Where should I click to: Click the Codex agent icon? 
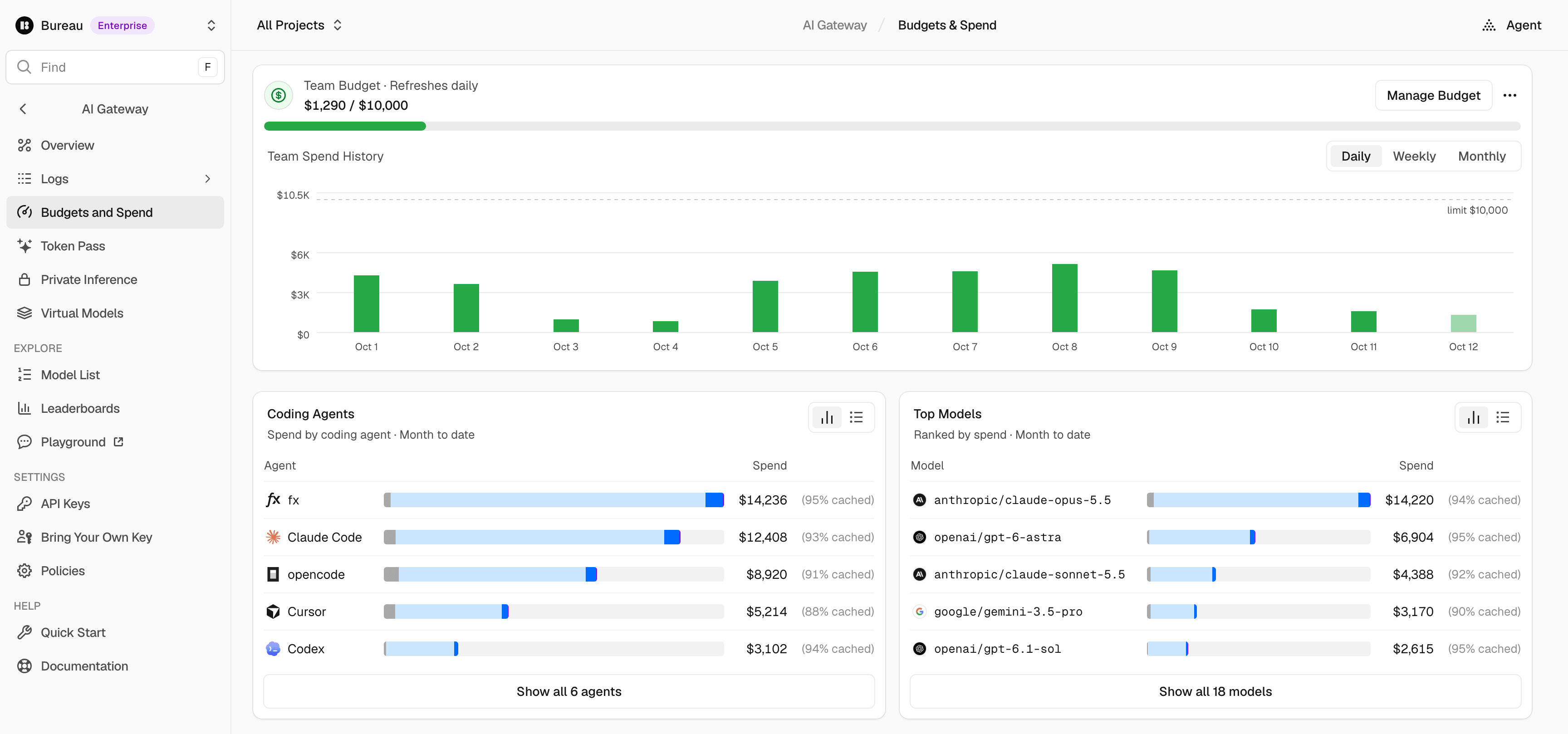273,649
